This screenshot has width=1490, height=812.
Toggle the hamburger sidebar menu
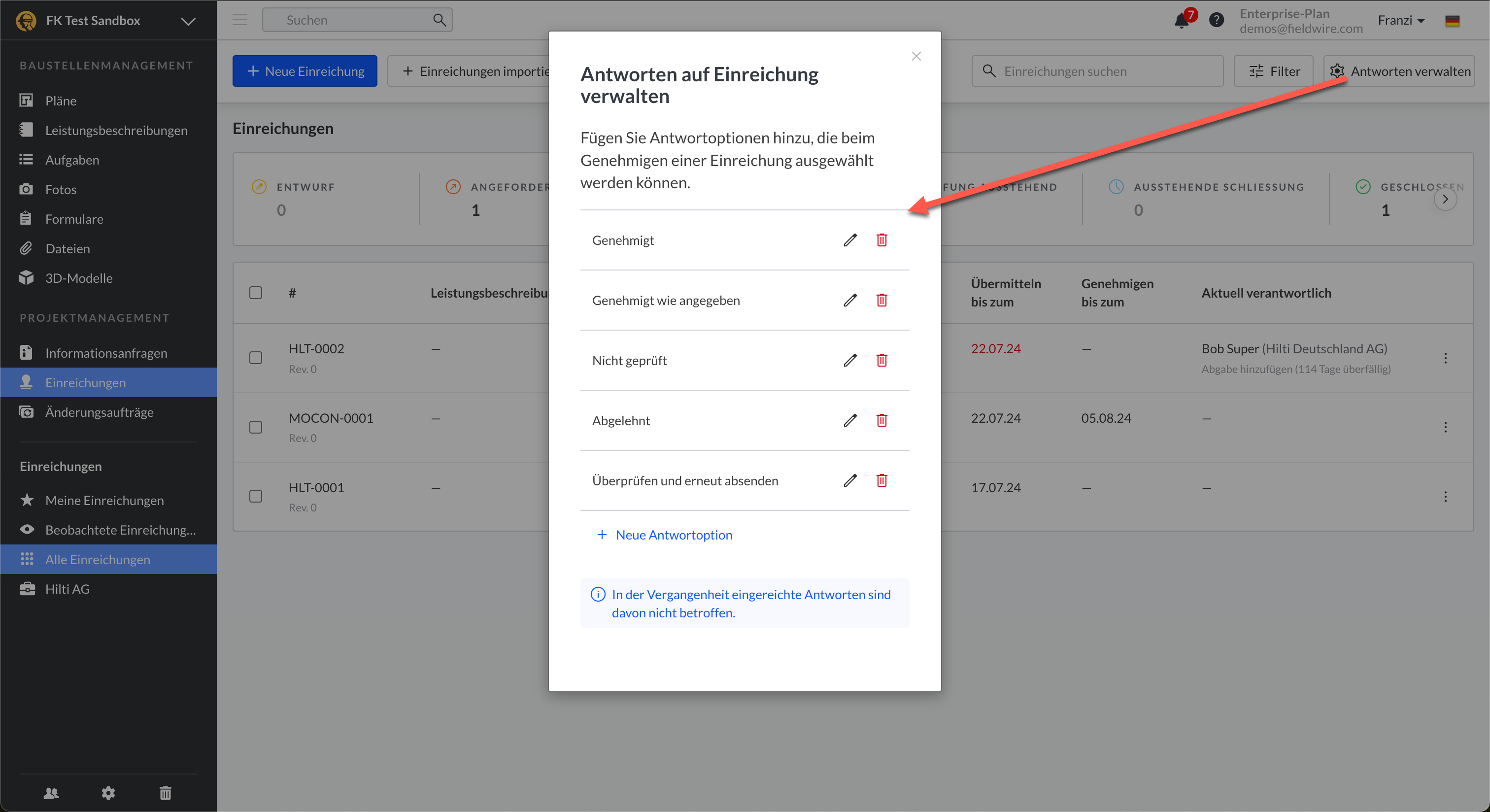point(240,20)
